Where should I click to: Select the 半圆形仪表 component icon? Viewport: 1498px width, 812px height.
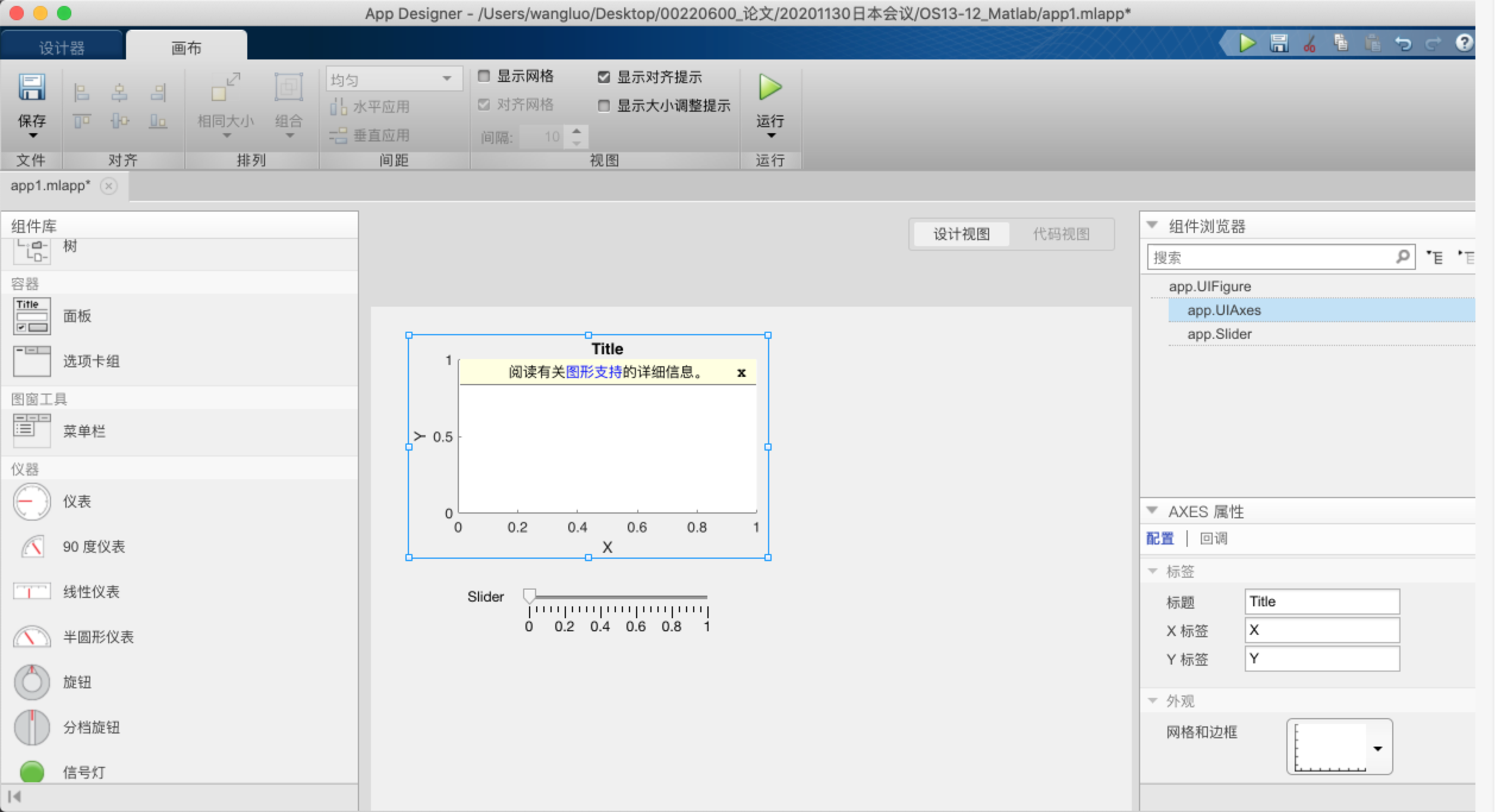(x=32, y=637)
